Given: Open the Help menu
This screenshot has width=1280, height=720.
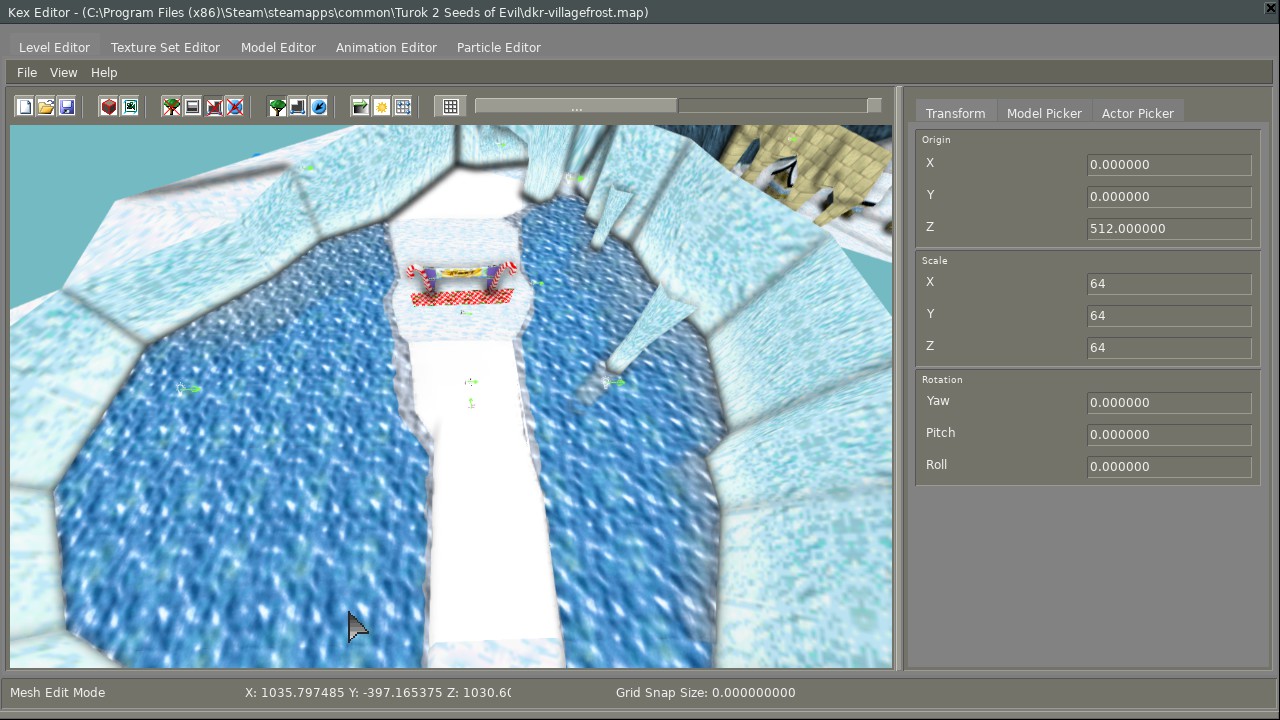Looking at the screenshot, I should [x=104, y=73].
